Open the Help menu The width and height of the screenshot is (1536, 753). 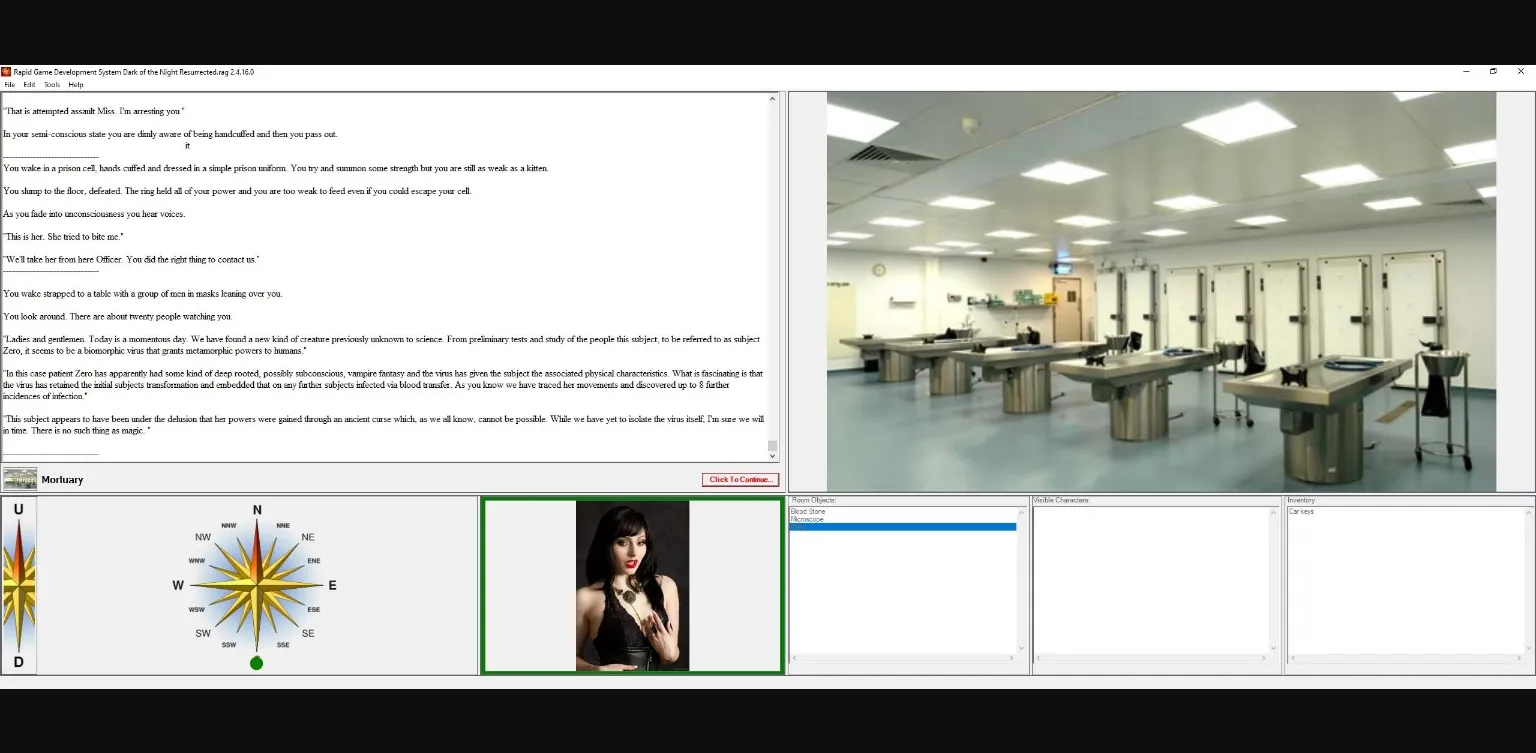coord(76,85)
